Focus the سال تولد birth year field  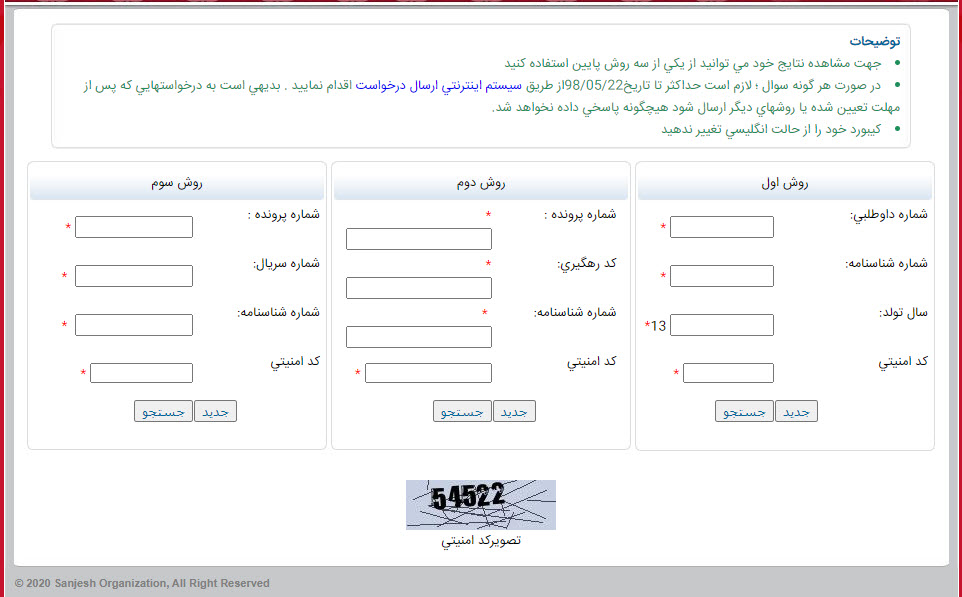click(x=721, y=325)
